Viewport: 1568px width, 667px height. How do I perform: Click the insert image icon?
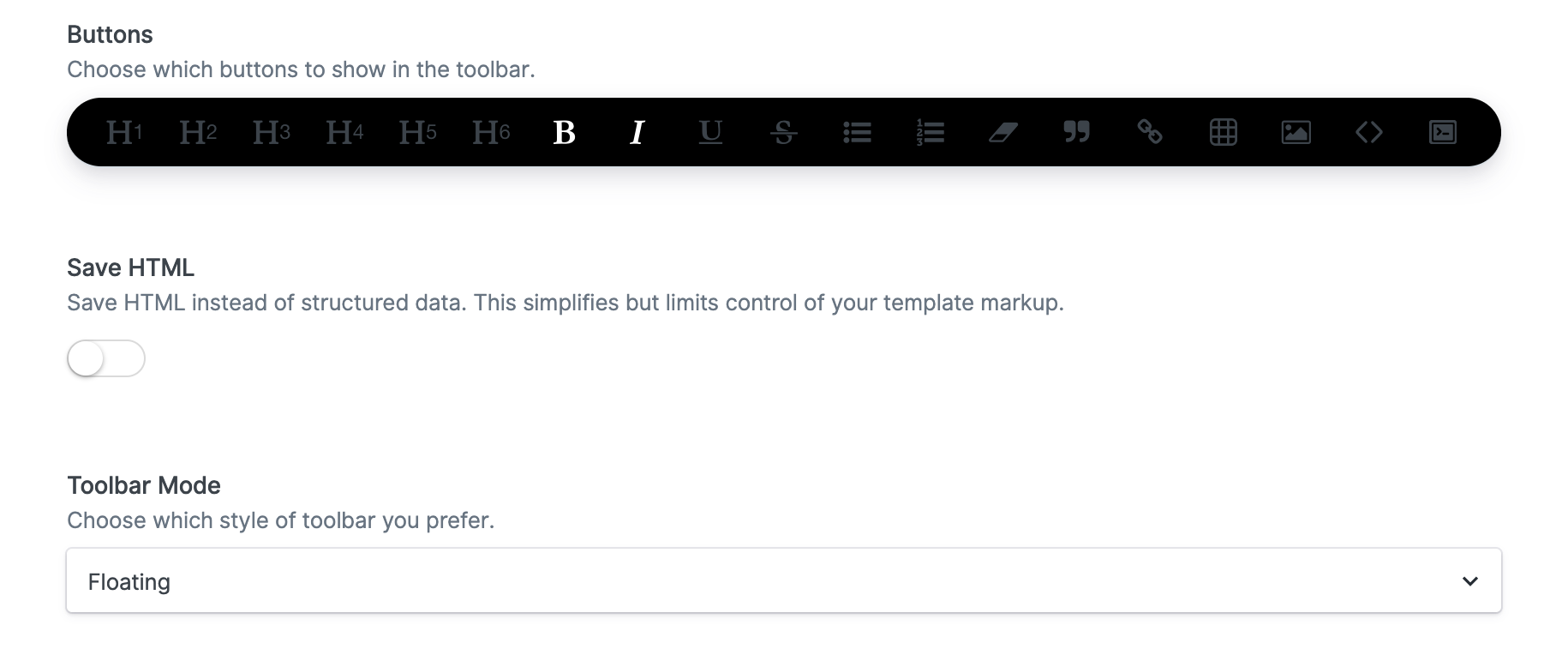click(x=1296, y=132)
